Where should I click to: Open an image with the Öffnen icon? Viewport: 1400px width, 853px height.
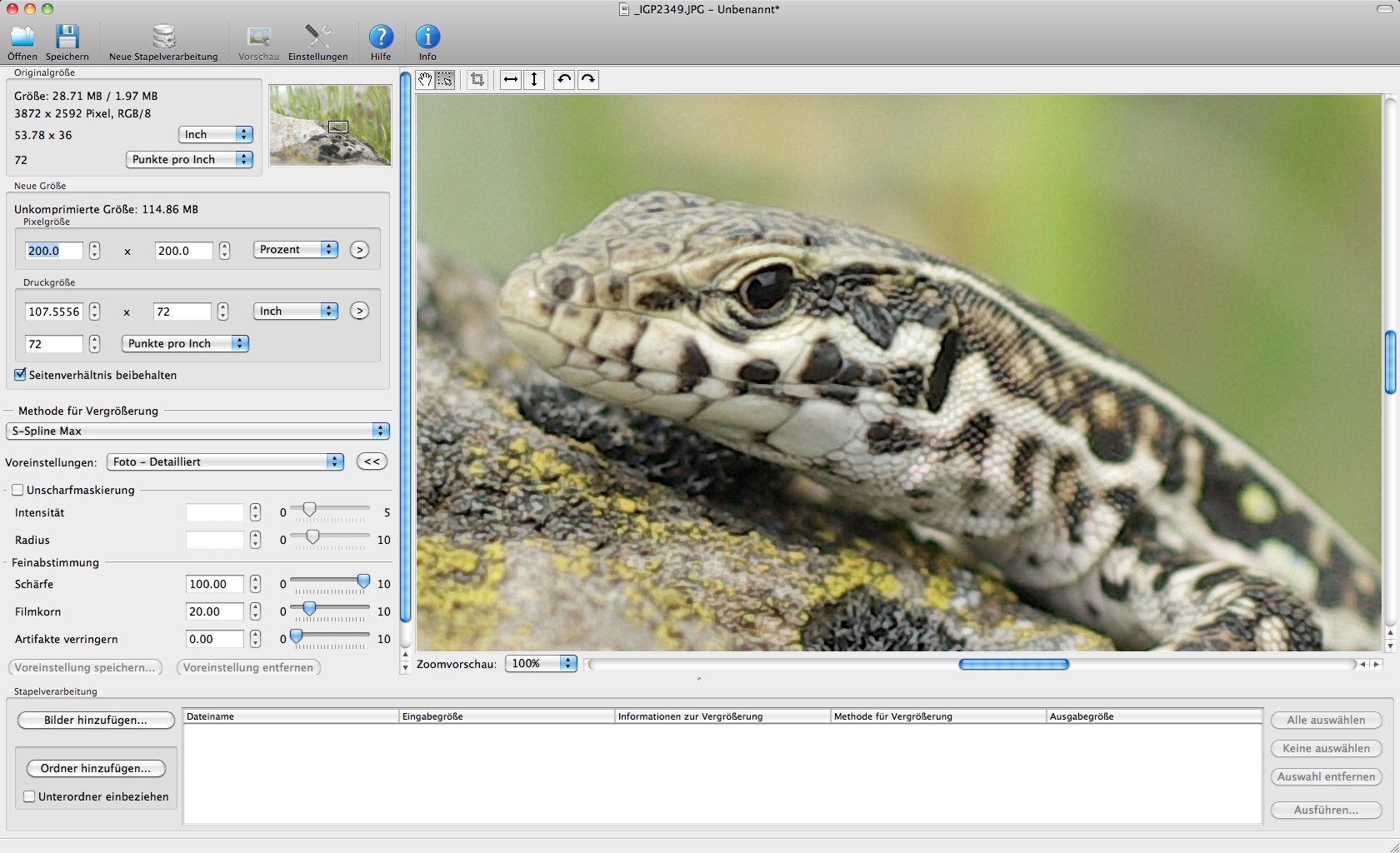click(x=22, y=37)
